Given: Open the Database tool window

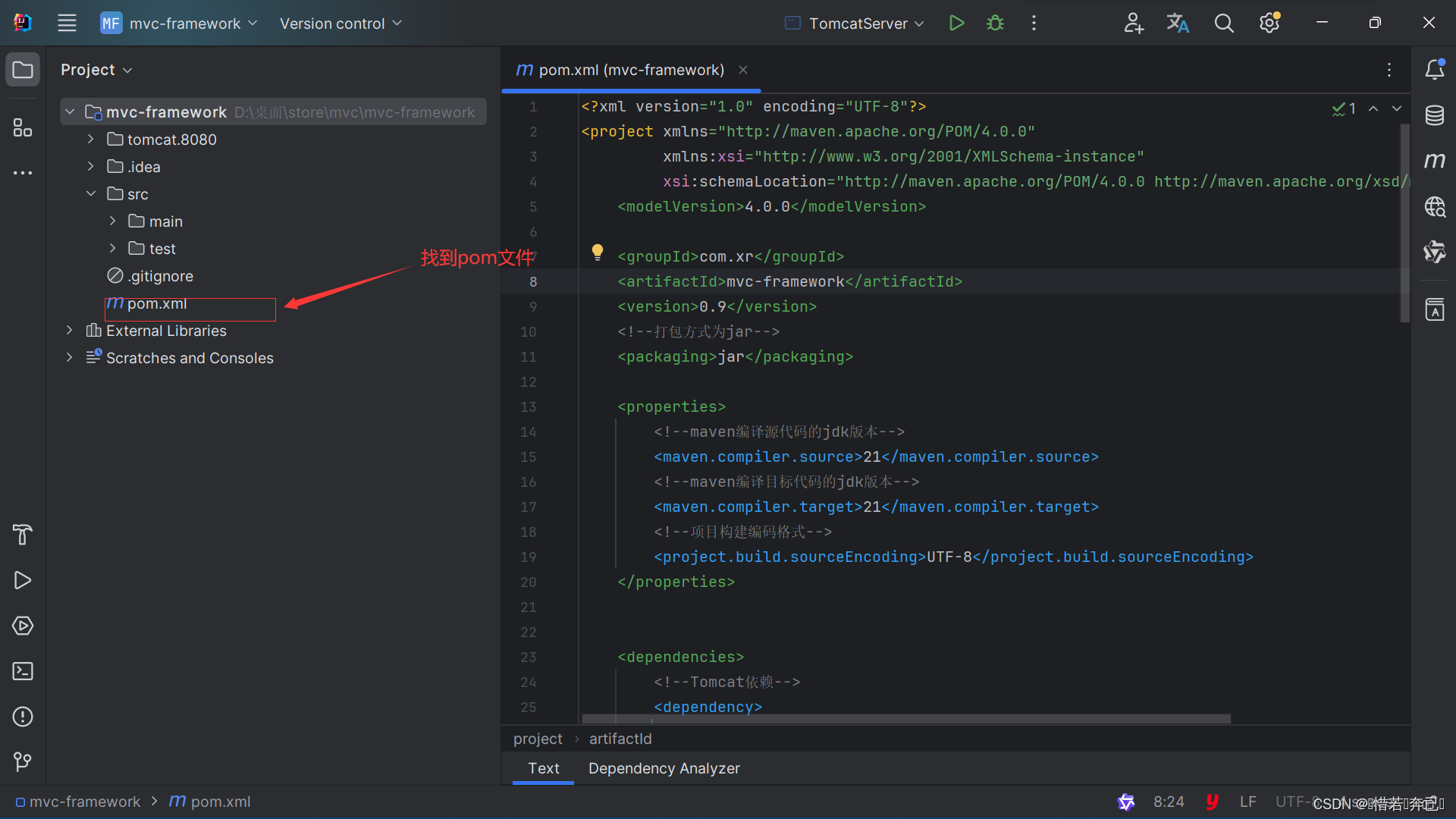Looking at the screenshot, I should 1434,115.
